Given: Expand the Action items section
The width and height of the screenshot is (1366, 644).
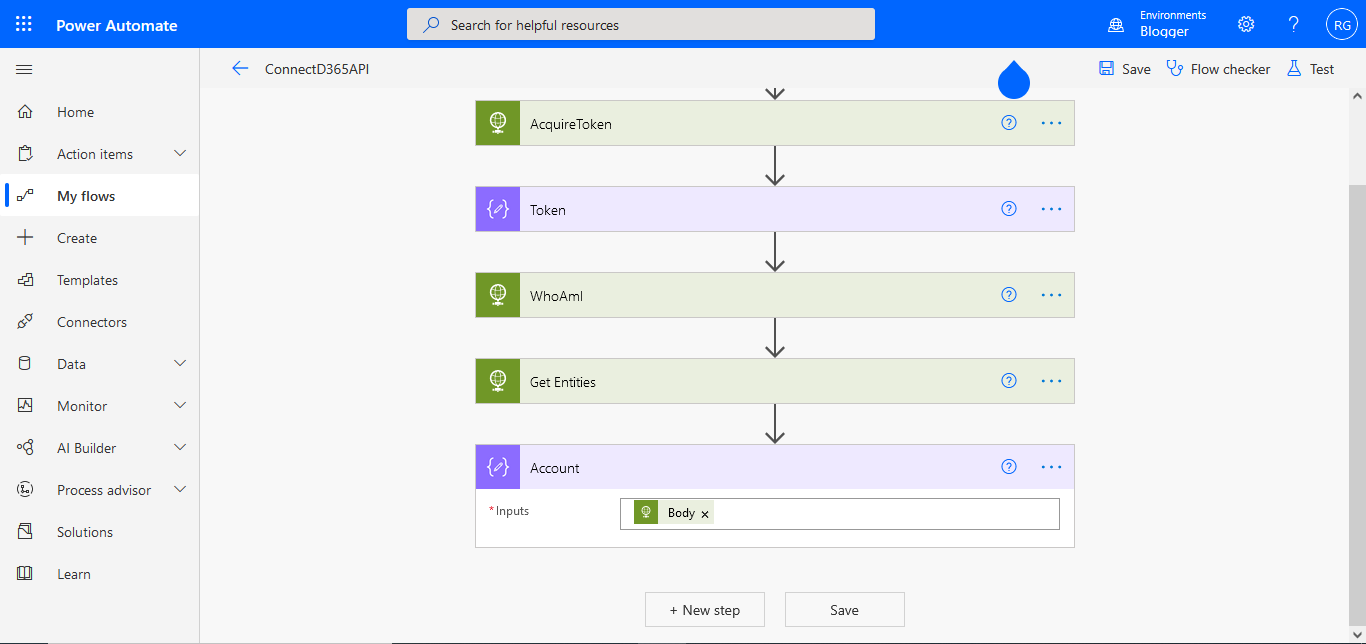Looking at the screenshot, I should point(180,153).
